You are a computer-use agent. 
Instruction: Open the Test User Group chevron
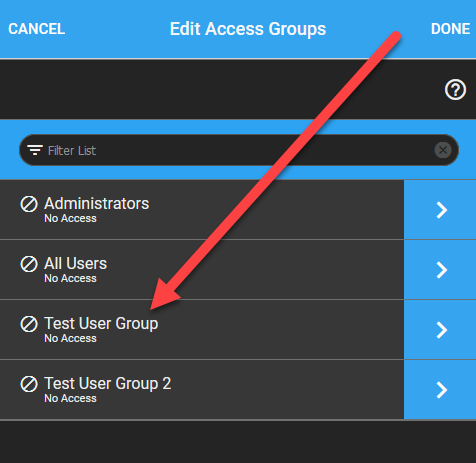(440, 330)
